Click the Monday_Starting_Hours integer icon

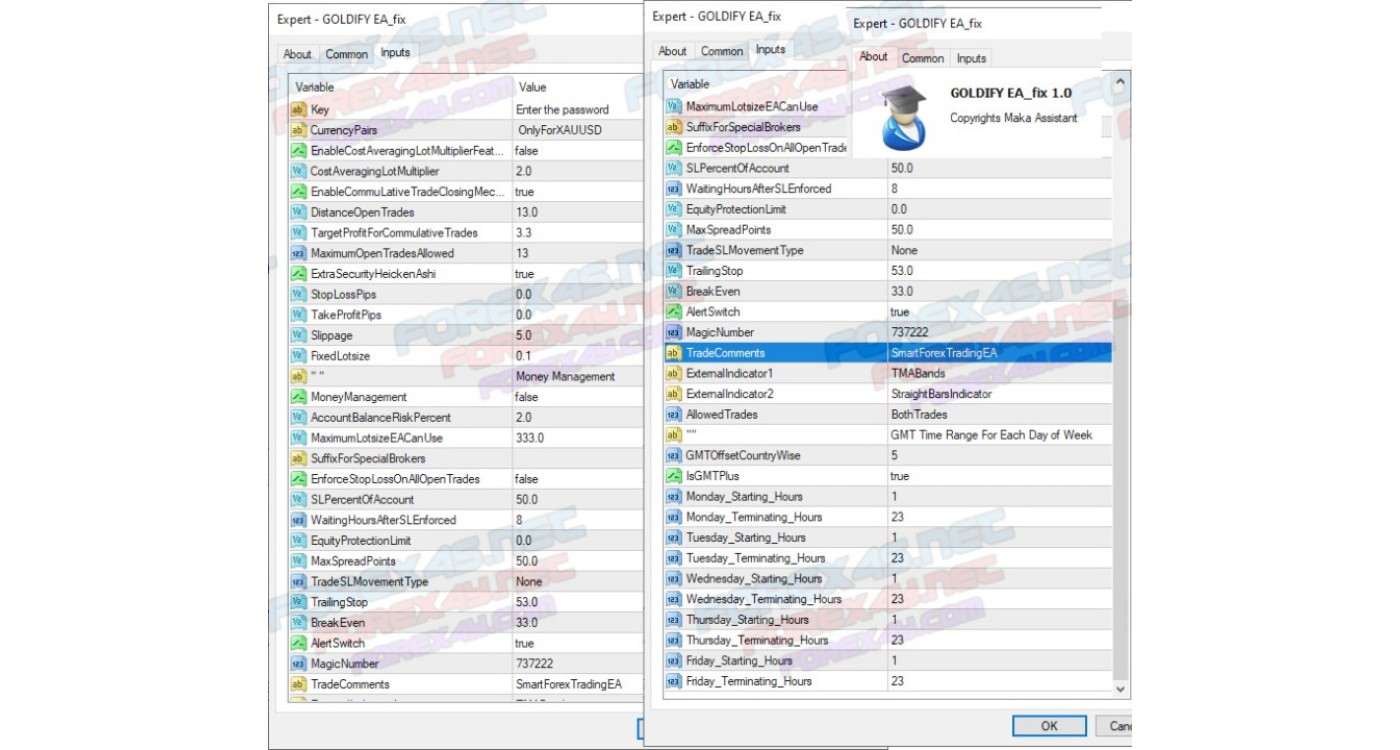point(673,497)
